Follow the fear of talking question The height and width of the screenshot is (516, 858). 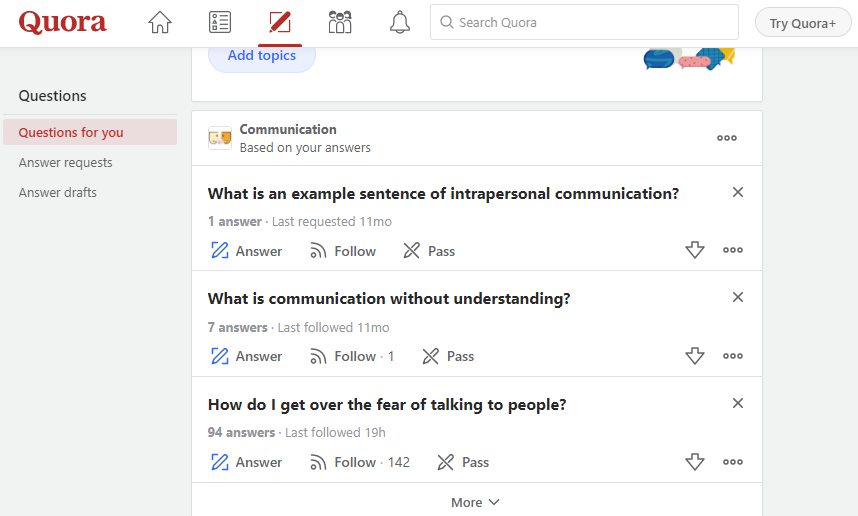coord(343,462)
